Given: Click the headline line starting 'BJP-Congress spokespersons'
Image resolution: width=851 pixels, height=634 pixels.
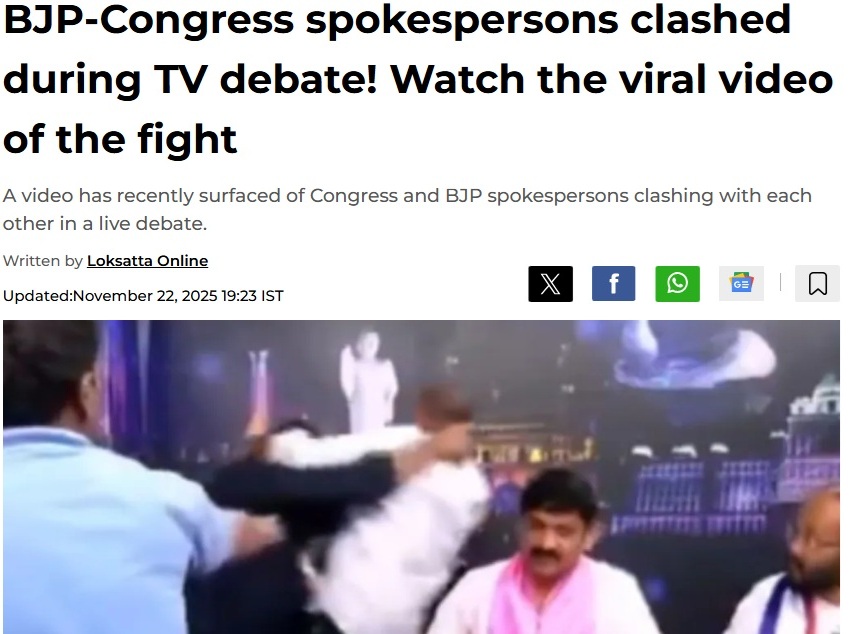Looking at the screenshot, I should [397, 20].
